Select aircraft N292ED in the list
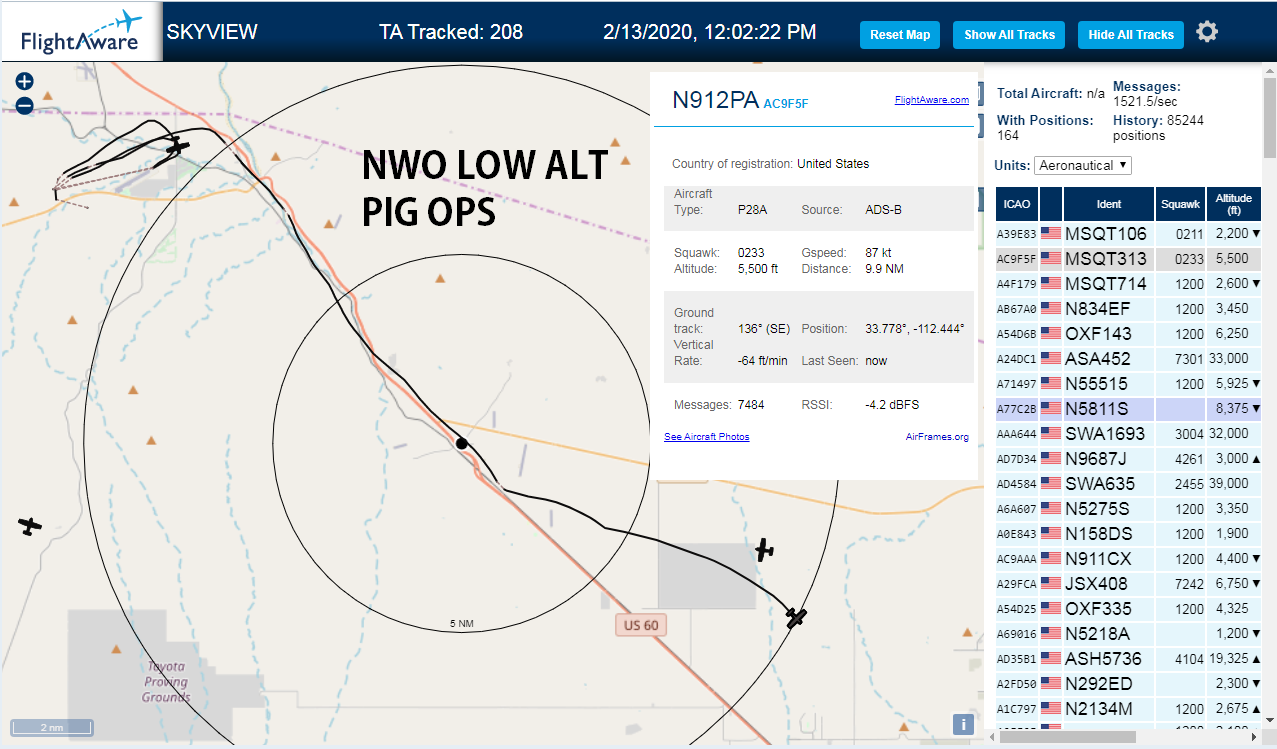Screen dimensions: 1277x749 coord(1129,683)
